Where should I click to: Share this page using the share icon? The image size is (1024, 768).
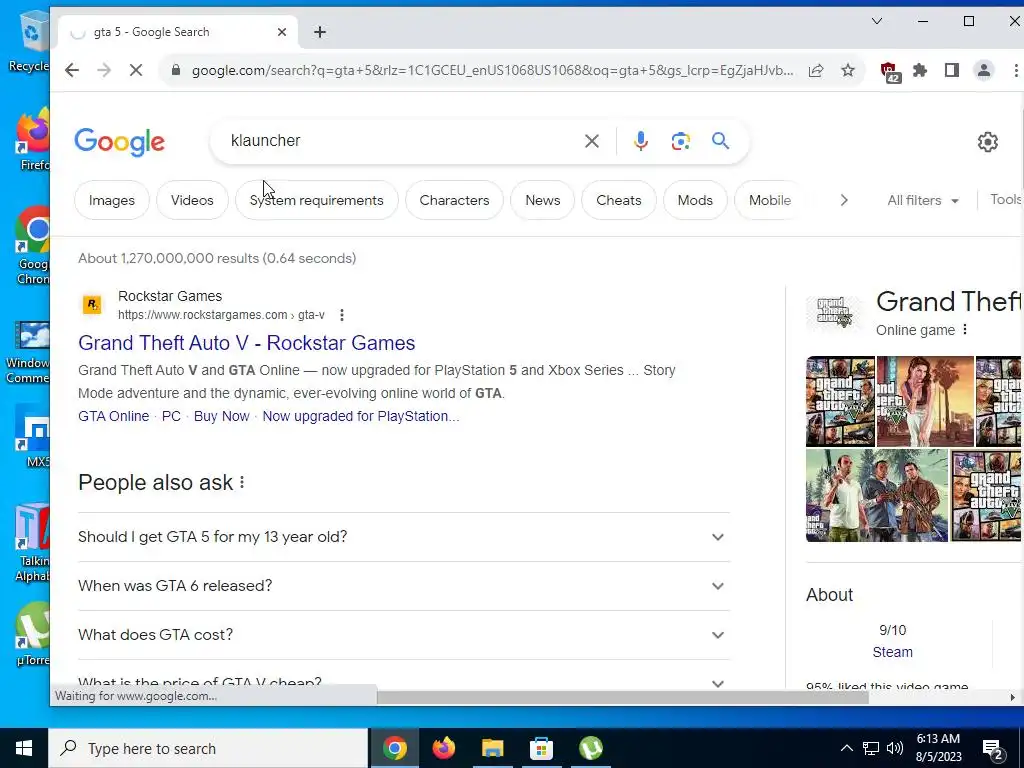coord(816,71)
